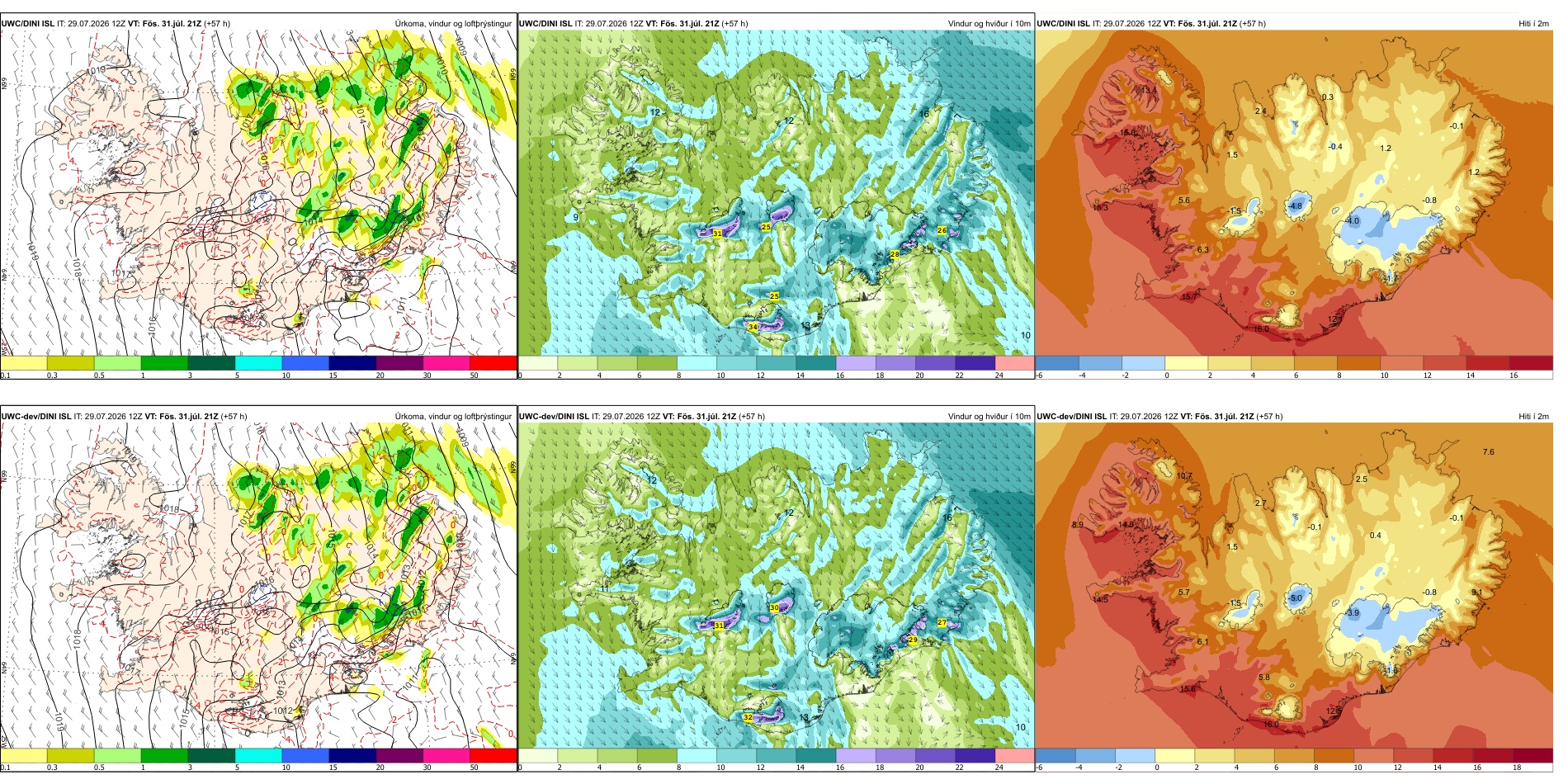The width and height of the screenshot is (1568, 784).
Task: Click the pale yellow 0 swatch in bottom temperature legend
Action: click(1175, 756)
